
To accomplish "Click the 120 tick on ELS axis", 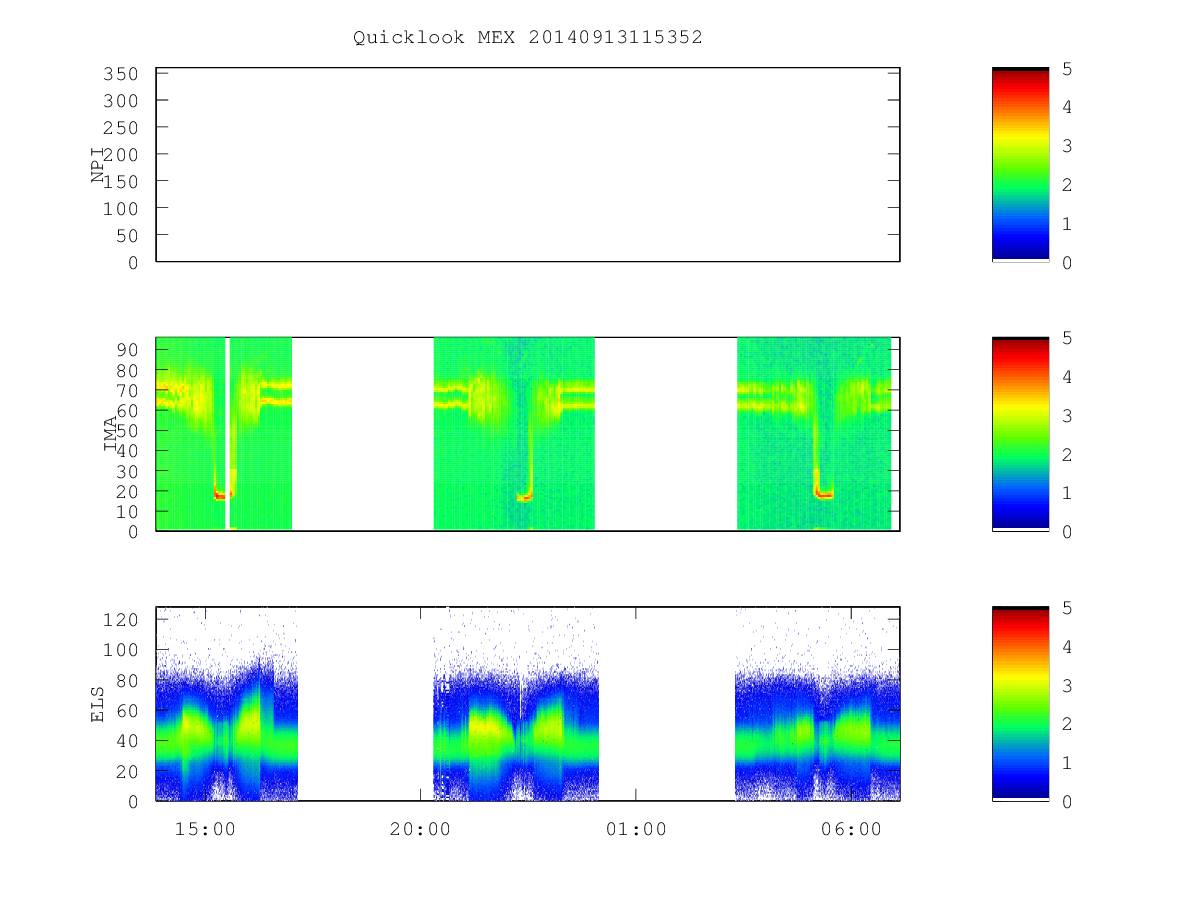I will 121,620.
